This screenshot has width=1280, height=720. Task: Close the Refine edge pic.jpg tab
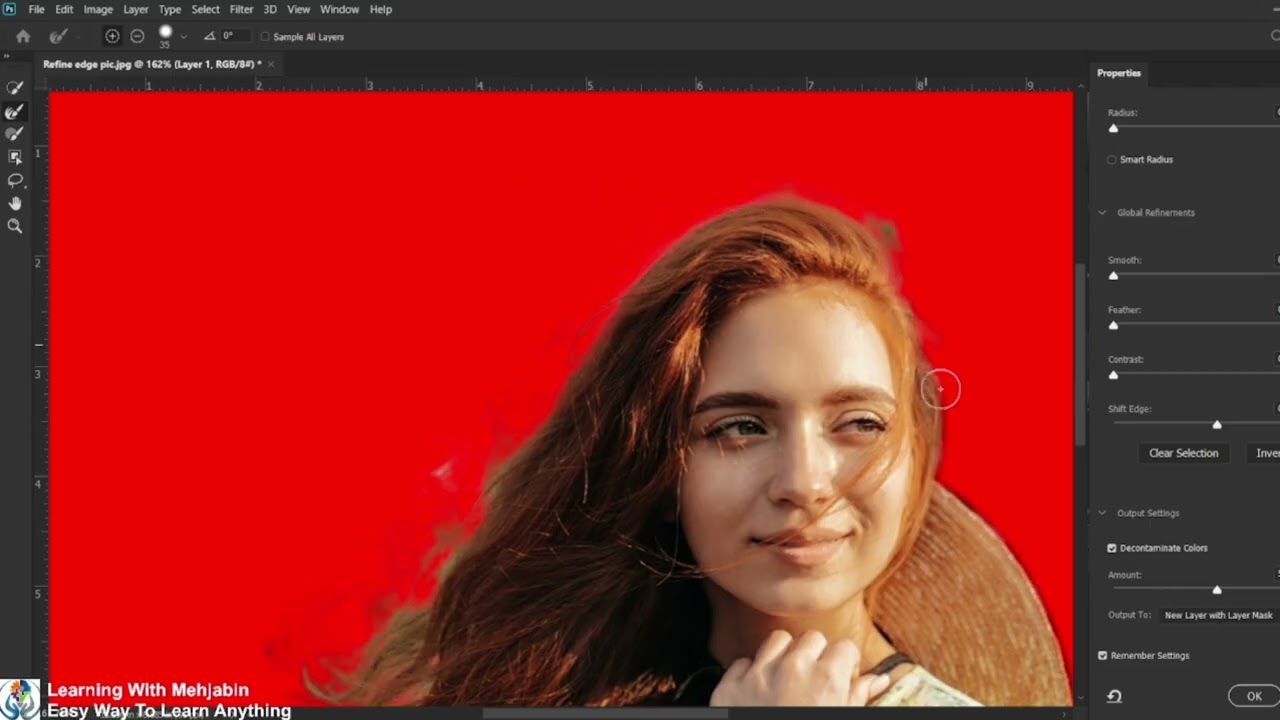pyautogui.click(x=270, y=64)
